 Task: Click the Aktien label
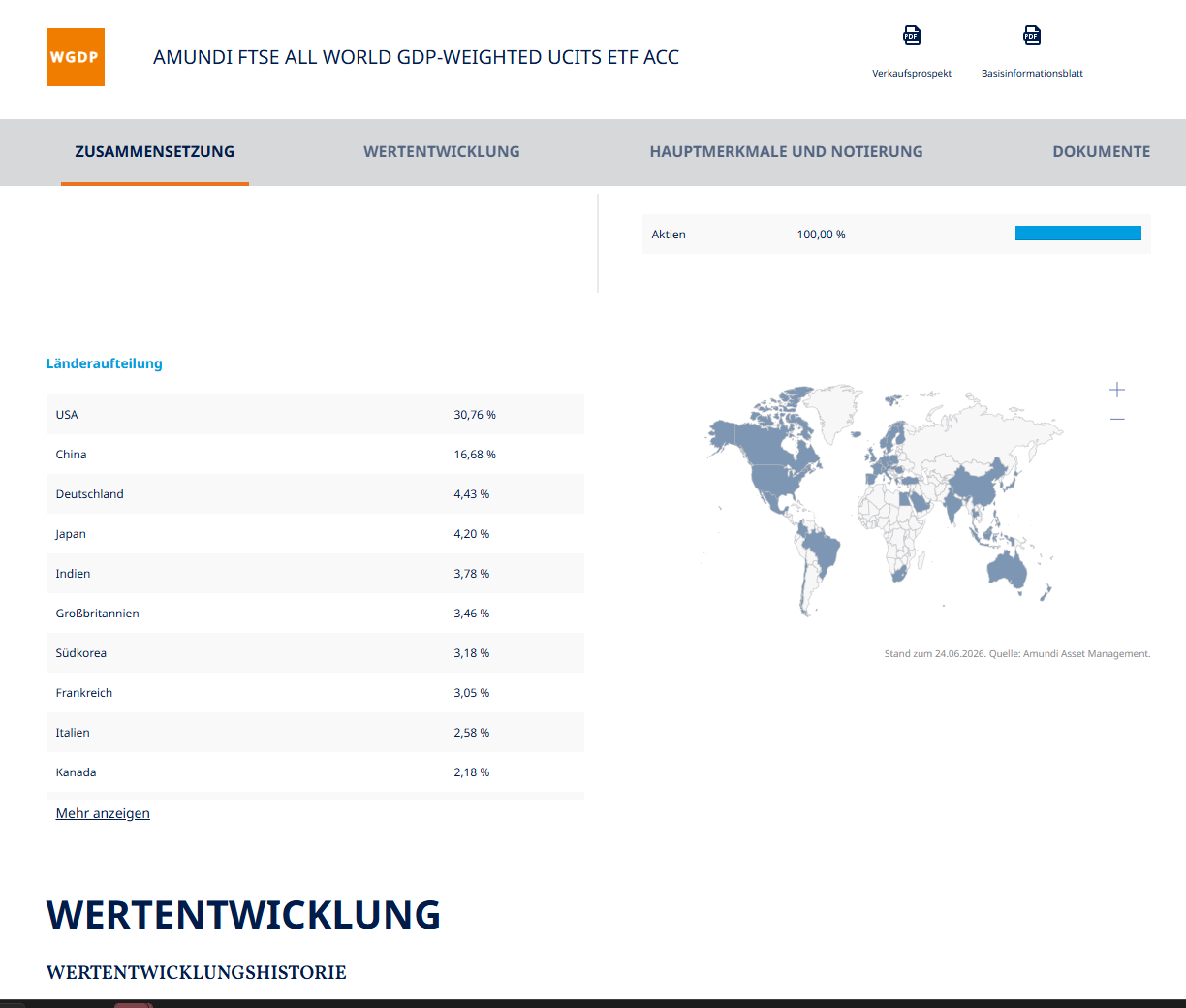669,235
